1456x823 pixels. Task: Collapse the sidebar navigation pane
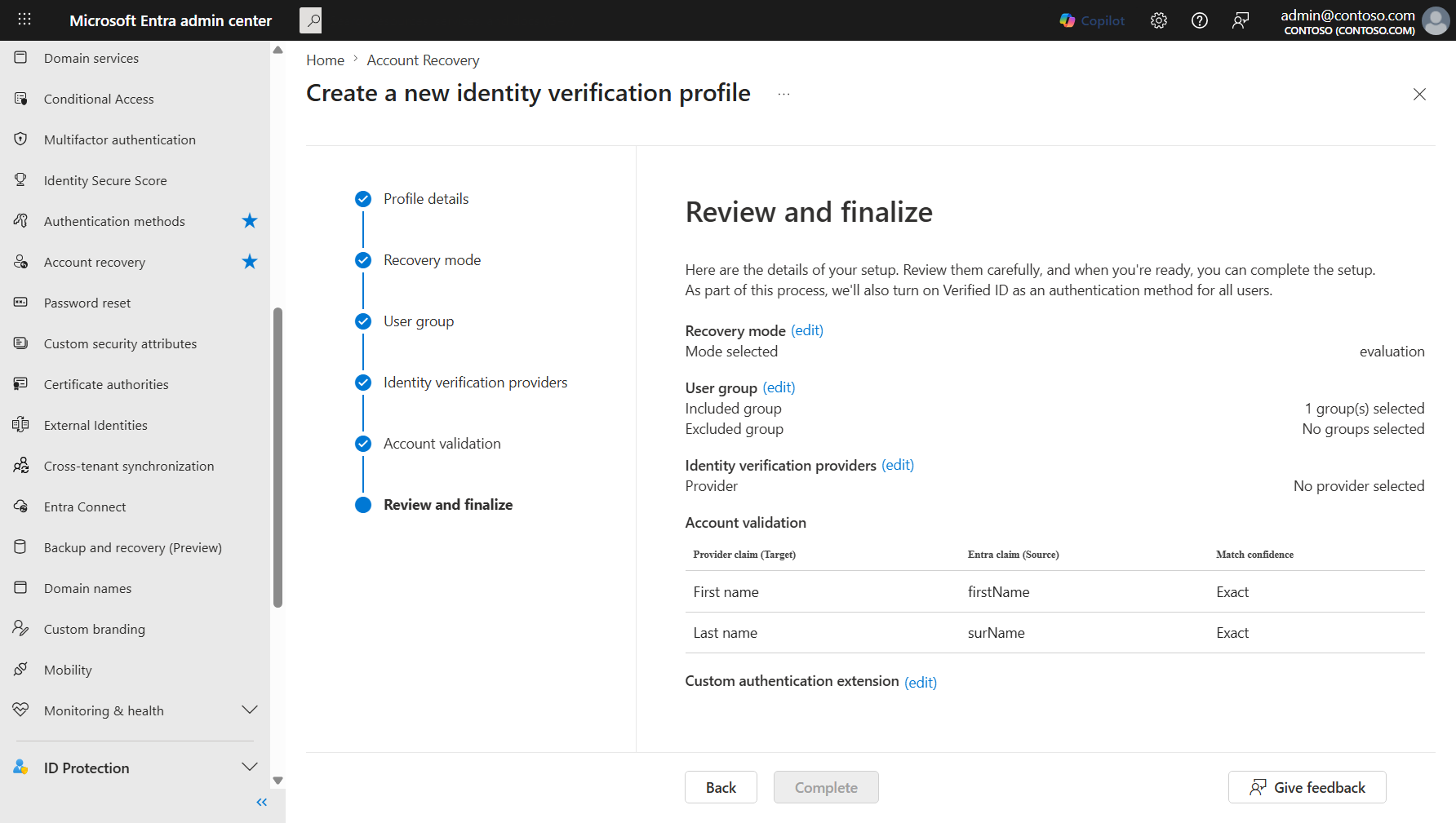pyautogui.click(x=261, y=803)
